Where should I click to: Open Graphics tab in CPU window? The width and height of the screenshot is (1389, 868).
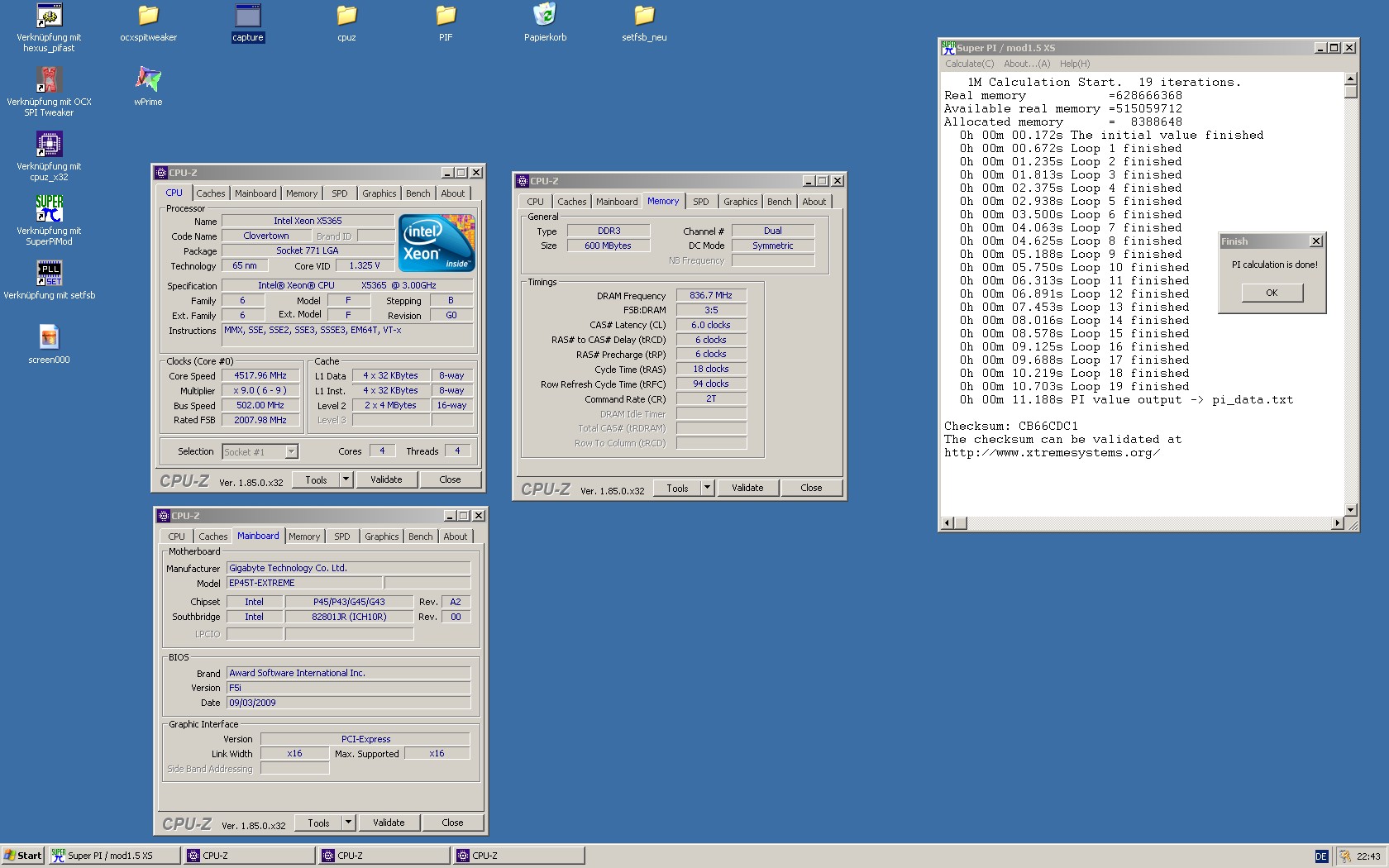click(379, 193)
